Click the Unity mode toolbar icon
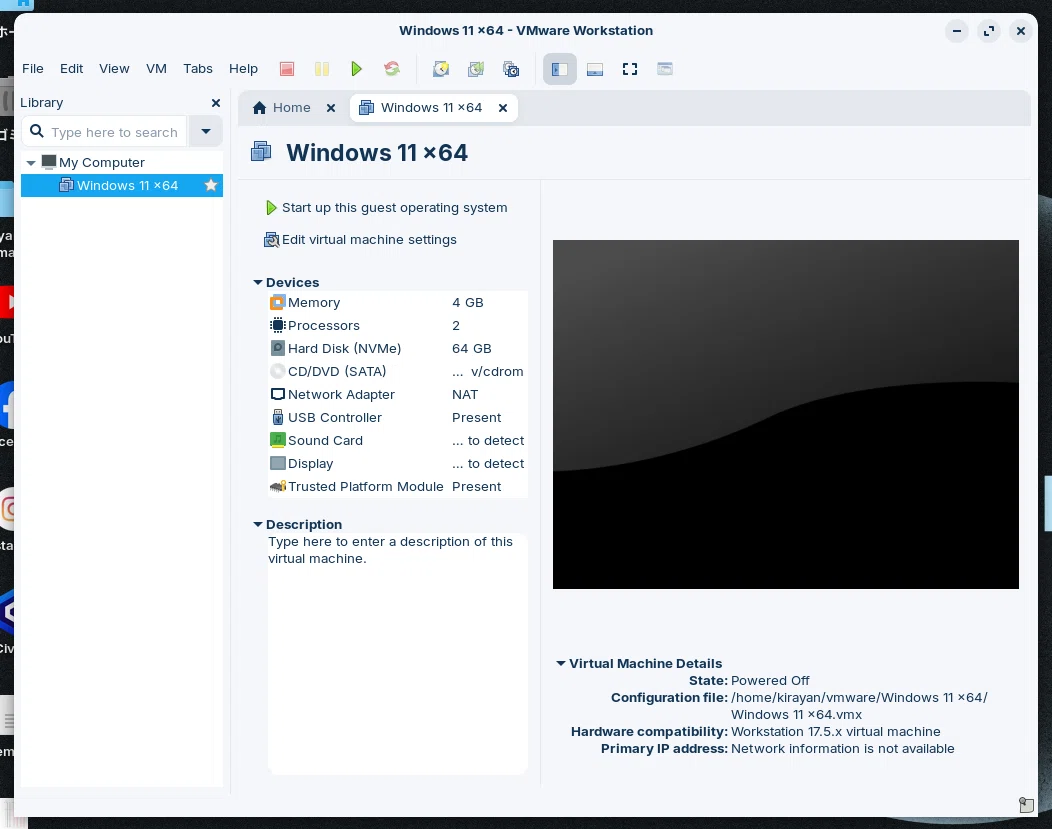The width and height of the screenshot is (1052, 829). 665,69
